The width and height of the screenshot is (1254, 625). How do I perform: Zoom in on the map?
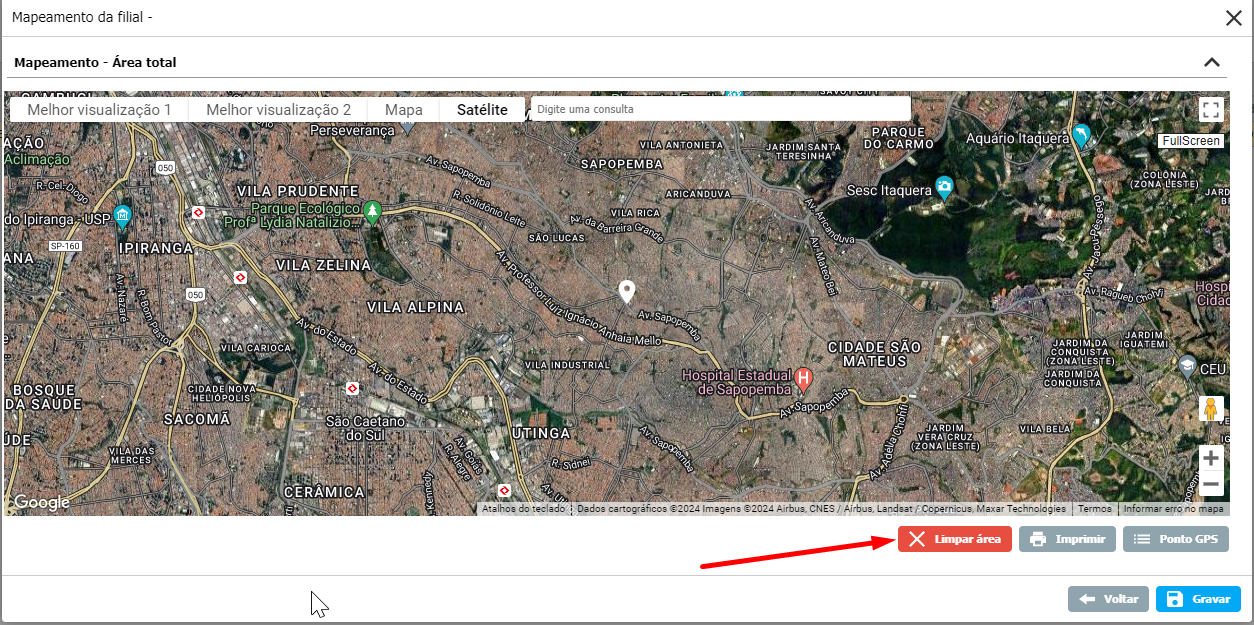click(1211, 458)
